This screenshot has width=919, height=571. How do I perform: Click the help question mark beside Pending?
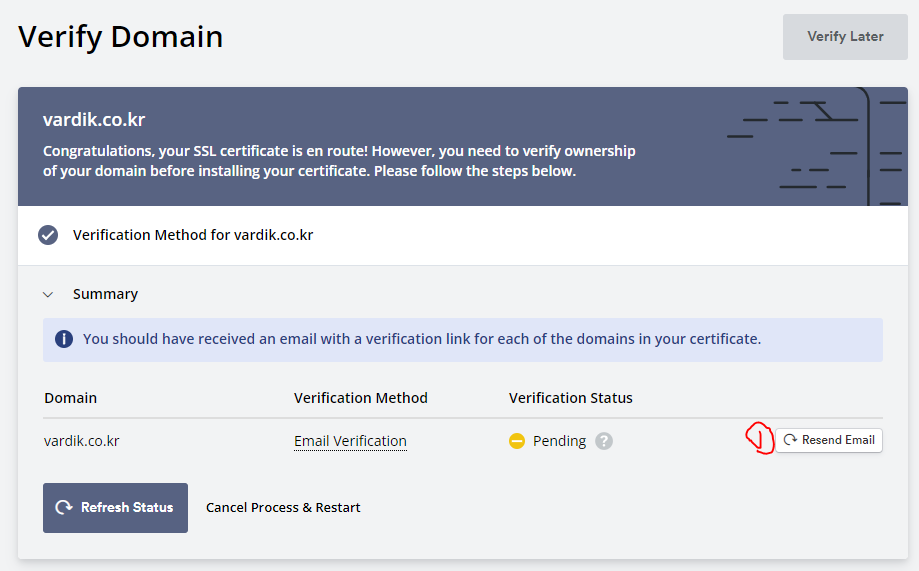coord(604,441)
